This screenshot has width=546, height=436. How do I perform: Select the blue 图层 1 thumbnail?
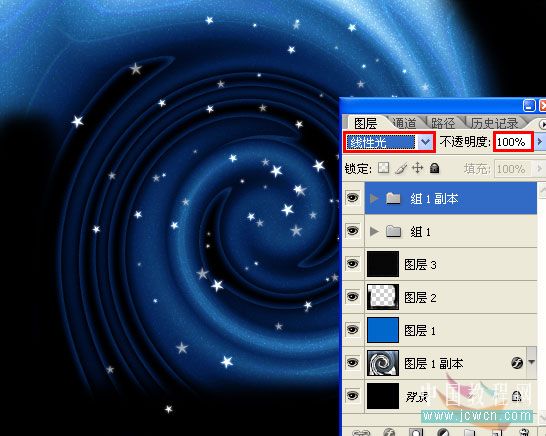coord(383,330)
